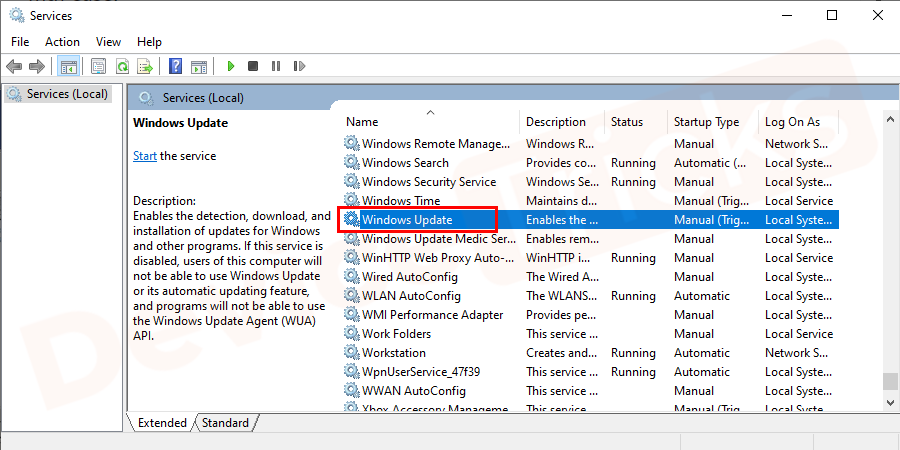Viewport: 900px width, 450px height.
Task: Switch to the Standard tab
Action: click(226, 423)
